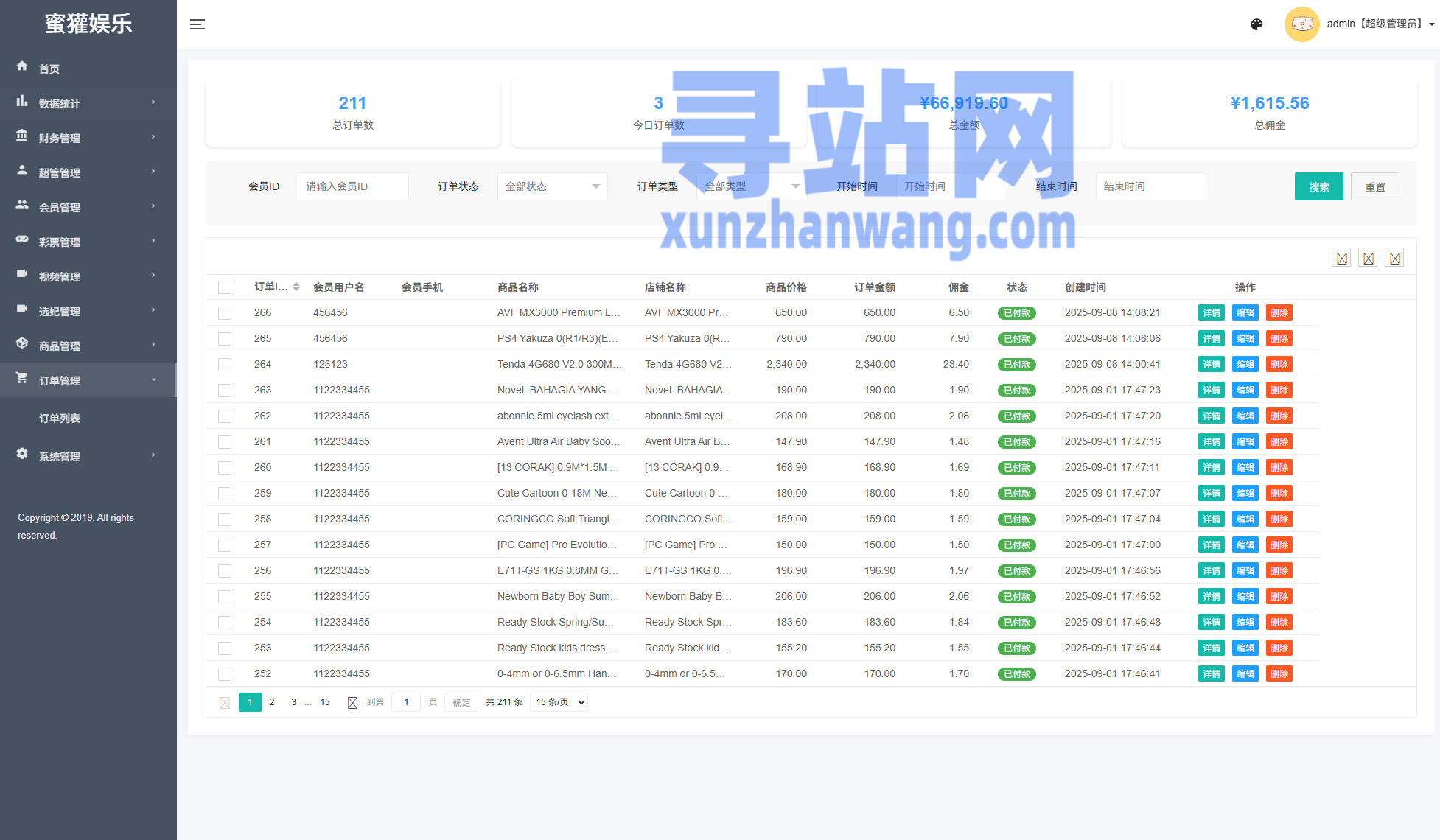This screenshot has height=840, width=1440.
Task: Open the 15 条/页 page size selector
Action: click(x=559, y=702)
